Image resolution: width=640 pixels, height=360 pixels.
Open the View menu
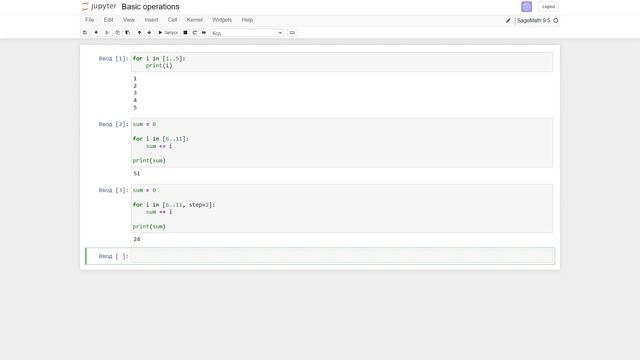pos(129,20)
